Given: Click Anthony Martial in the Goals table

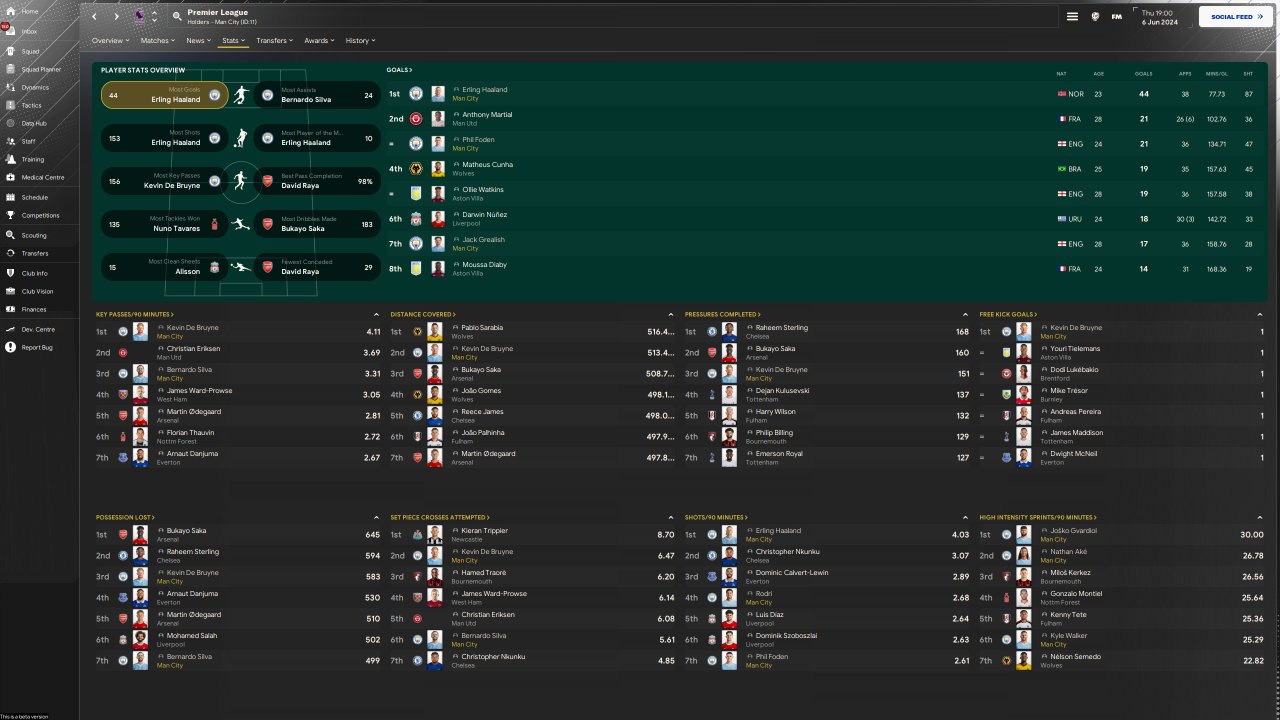Looking at the screenshot, I should tap(487, 115).
